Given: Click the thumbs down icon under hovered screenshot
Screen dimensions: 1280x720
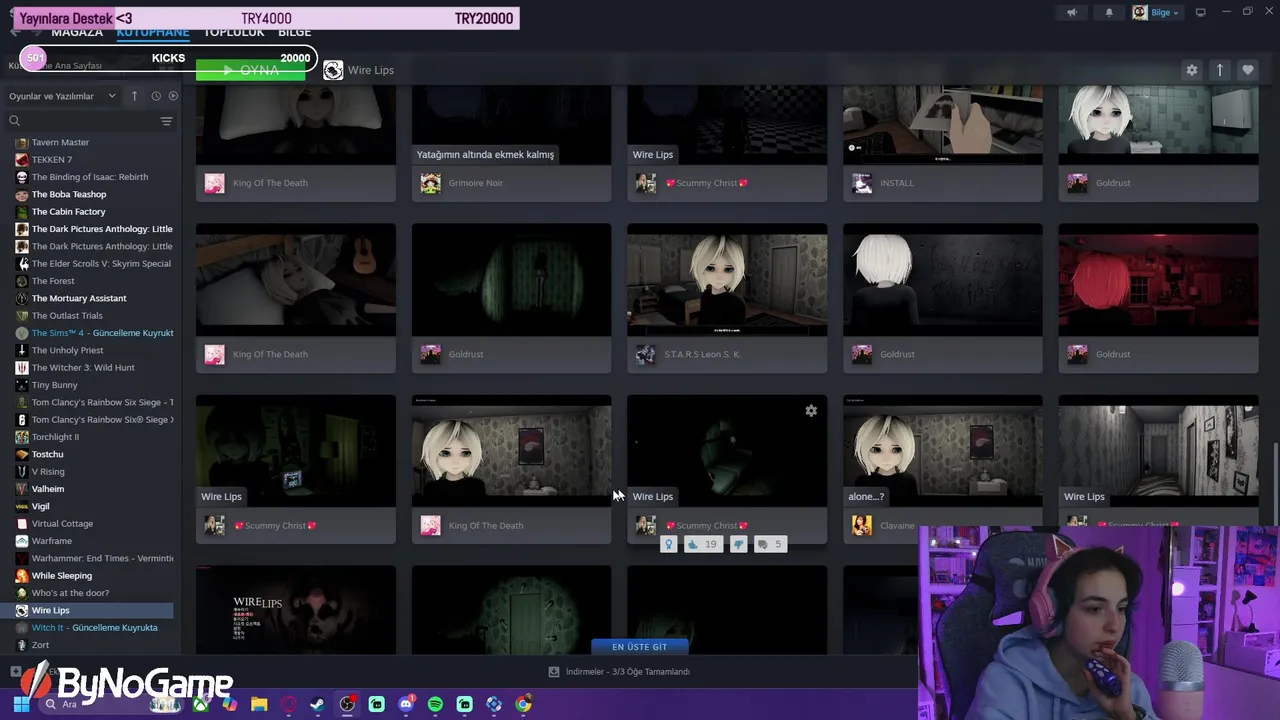Looking at the screenshot, I should pos(738,544).
